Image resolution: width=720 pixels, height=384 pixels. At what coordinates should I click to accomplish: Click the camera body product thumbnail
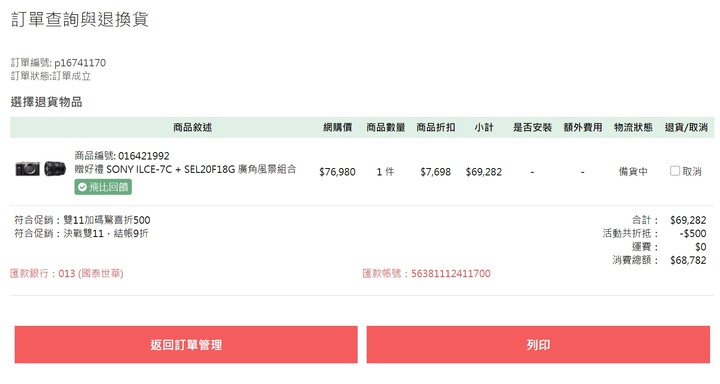click(28, 169)
